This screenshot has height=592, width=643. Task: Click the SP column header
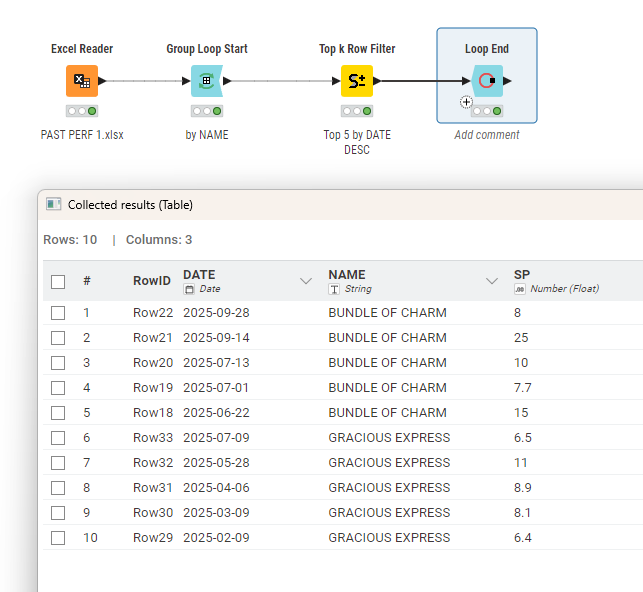(x=522, y=275)
